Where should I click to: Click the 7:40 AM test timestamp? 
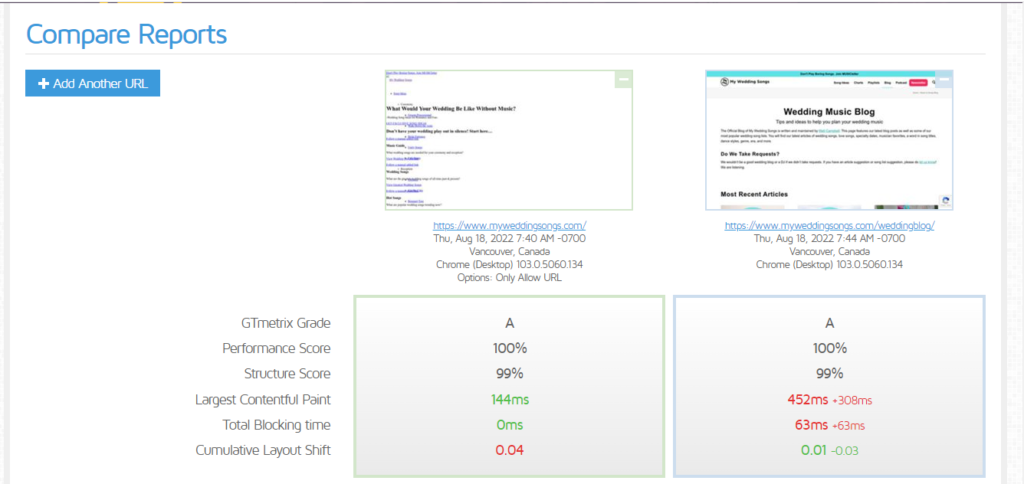[x=509, y=238]
